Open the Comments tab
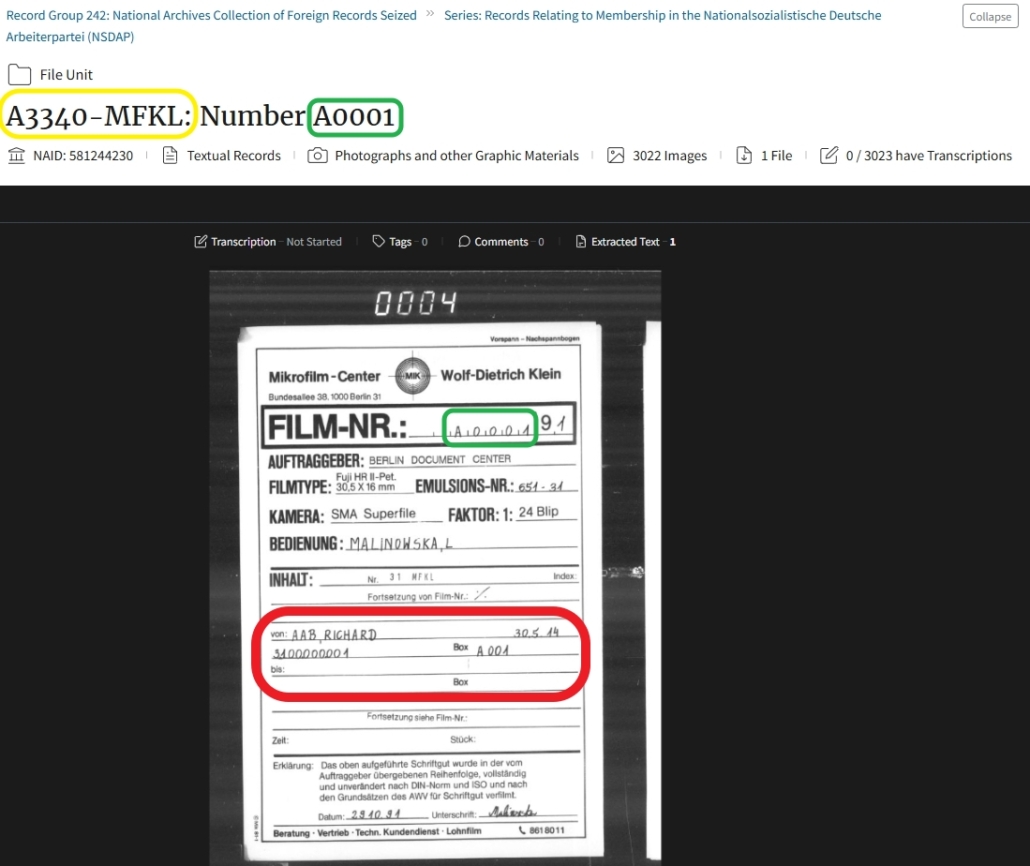Viewport: 1030px width, 866px height. pos(498,241)
